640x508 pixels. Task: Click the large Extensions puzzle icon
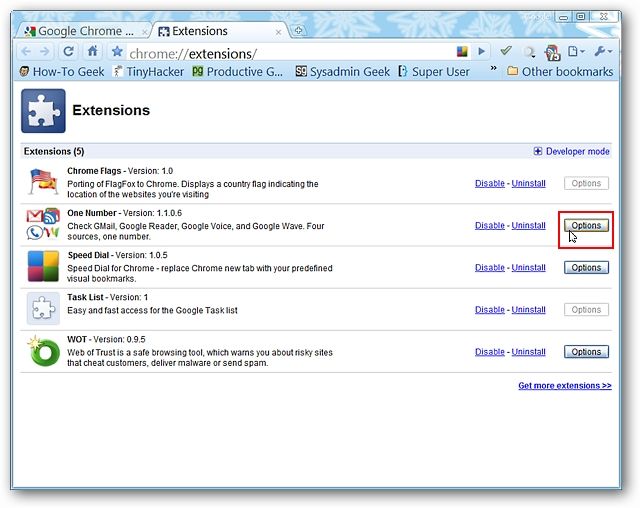click(x=43, y=111)
